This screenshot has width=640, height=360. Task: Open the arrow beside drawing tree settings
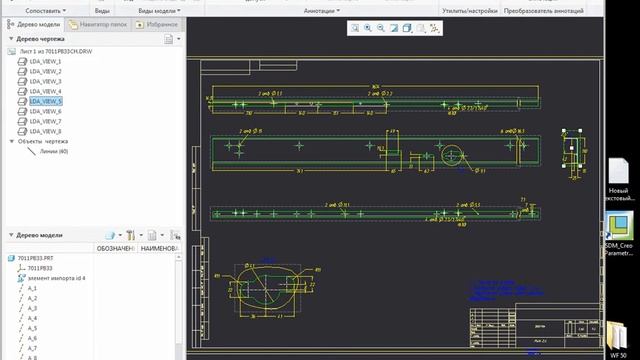pyautogui.click(x=179, y=39)
